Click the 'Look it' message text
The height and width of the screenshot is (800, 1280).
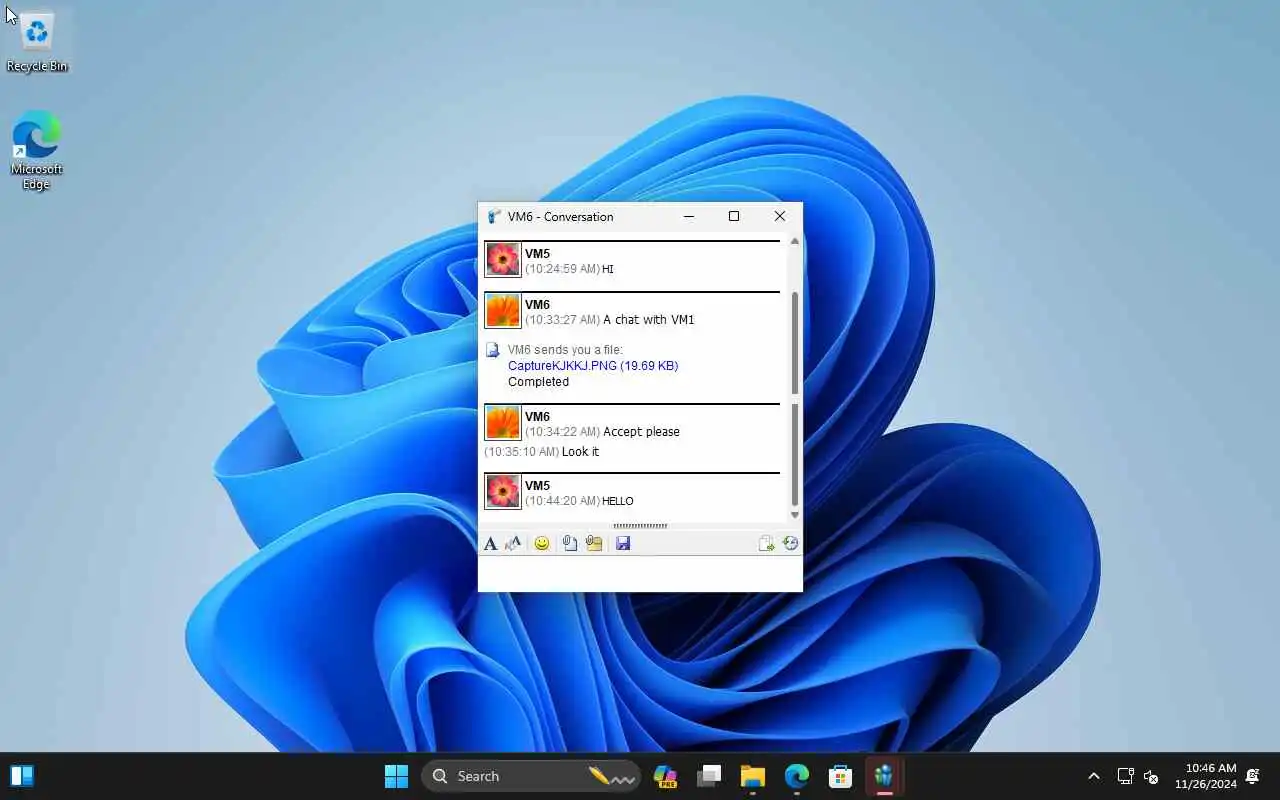tap(581, 452)
